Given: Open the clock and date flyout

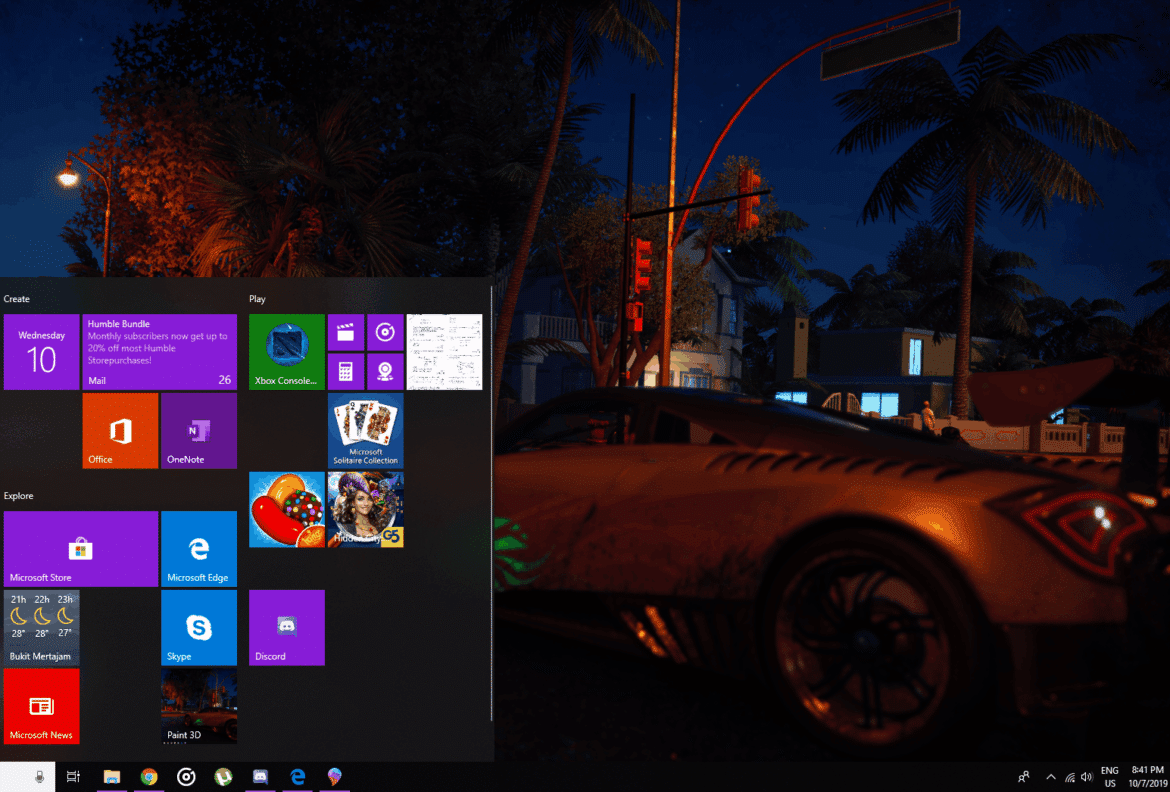Looking at the screenshot, I should coord(1146,777).
